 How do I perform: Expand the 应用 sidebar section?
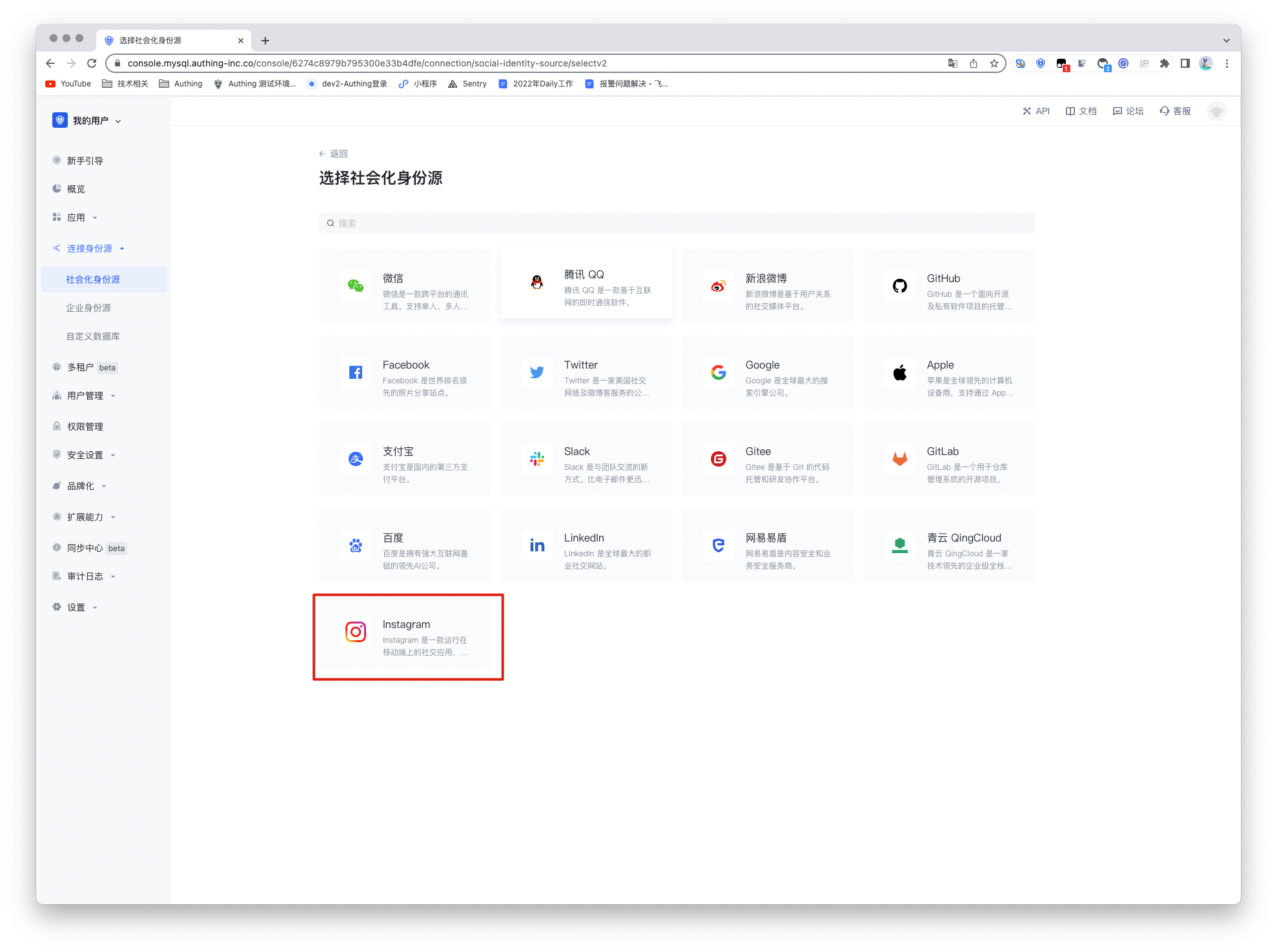(78, 217)
